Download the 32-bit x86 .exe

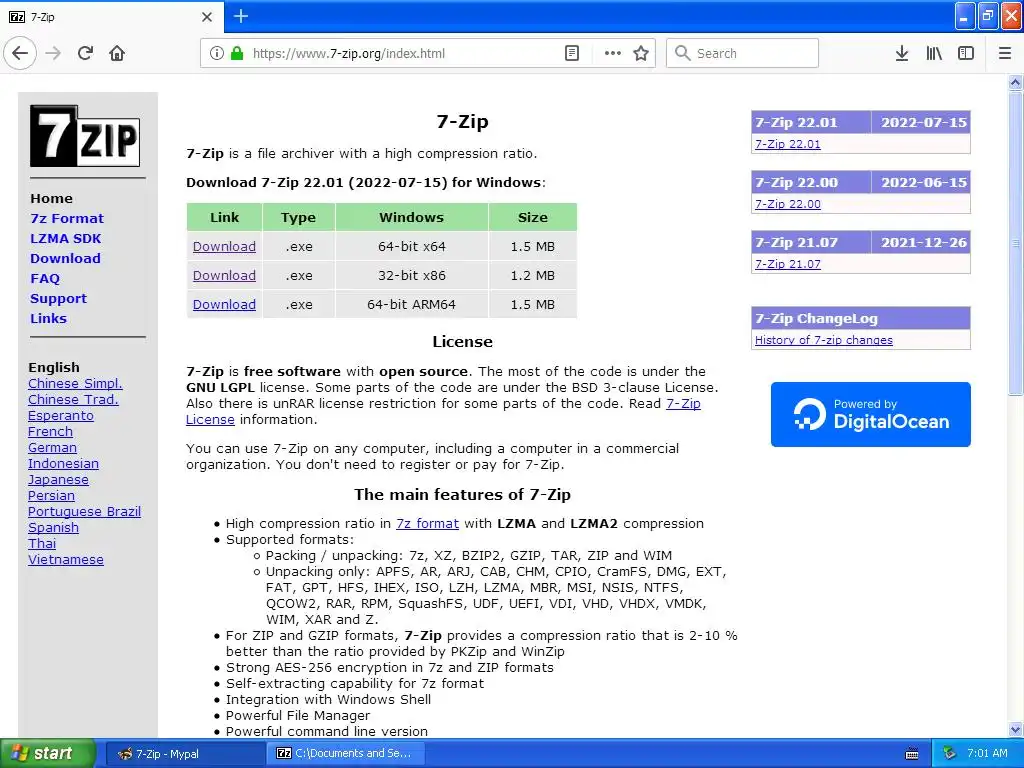224,276
